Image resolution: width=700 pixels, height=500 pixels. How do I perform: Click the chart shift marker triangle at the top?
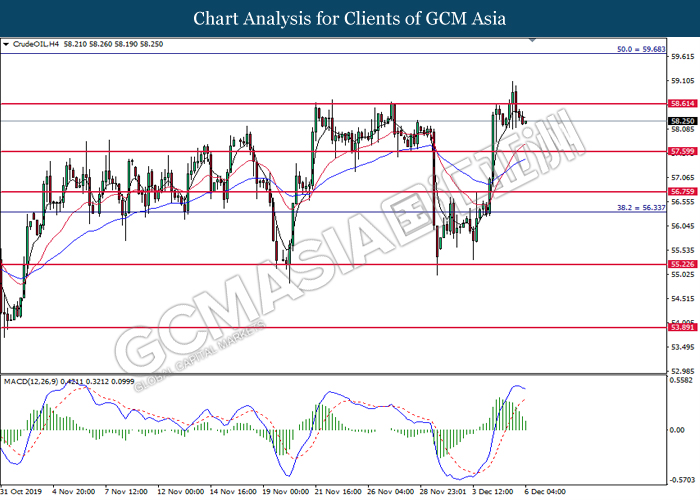tap(532, 40)
